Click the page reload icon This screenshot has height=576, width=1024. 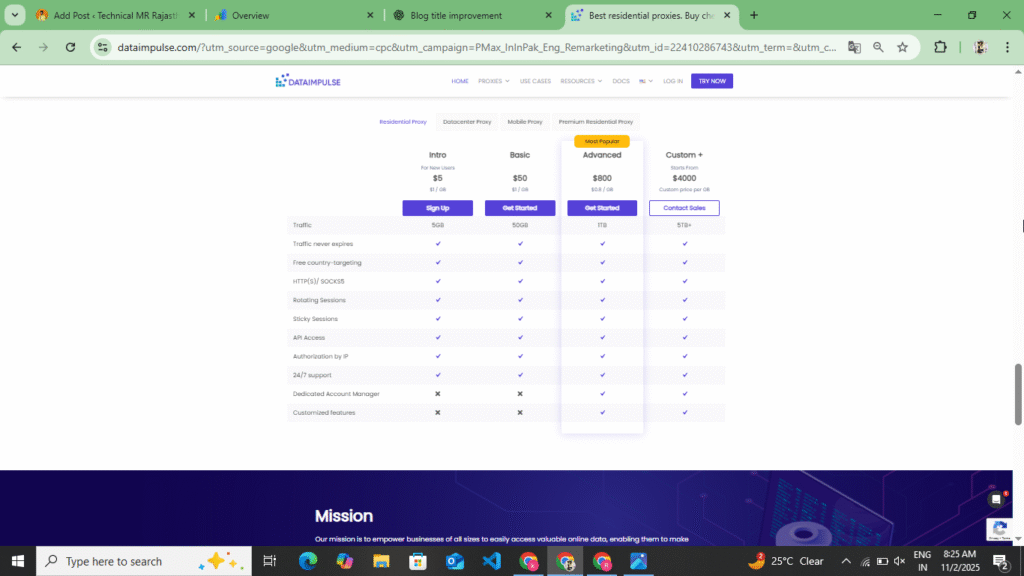[x=69, y=47]
